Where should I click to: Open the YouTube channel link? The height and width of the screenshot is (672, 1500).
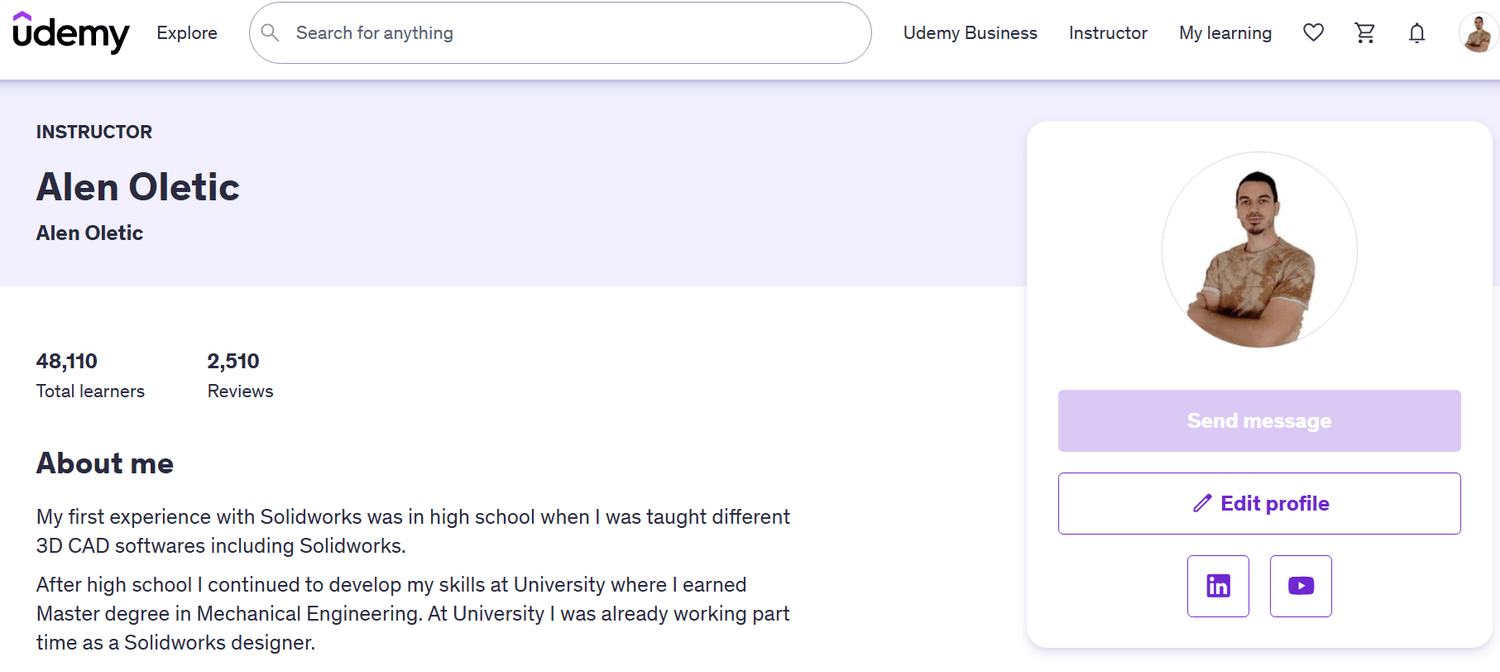point(1300,586)
